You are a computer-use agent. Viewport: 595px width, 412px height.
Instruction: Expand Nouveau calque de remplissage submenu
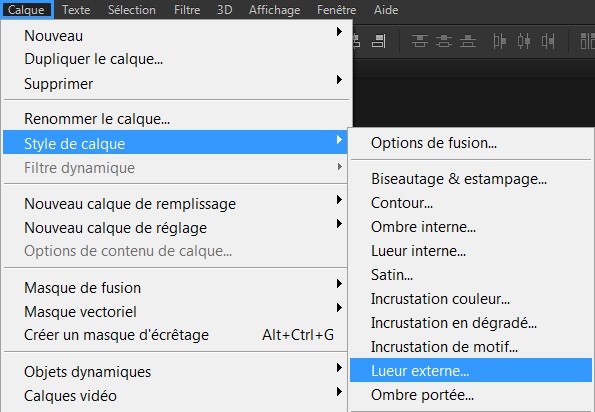(175, 204)
